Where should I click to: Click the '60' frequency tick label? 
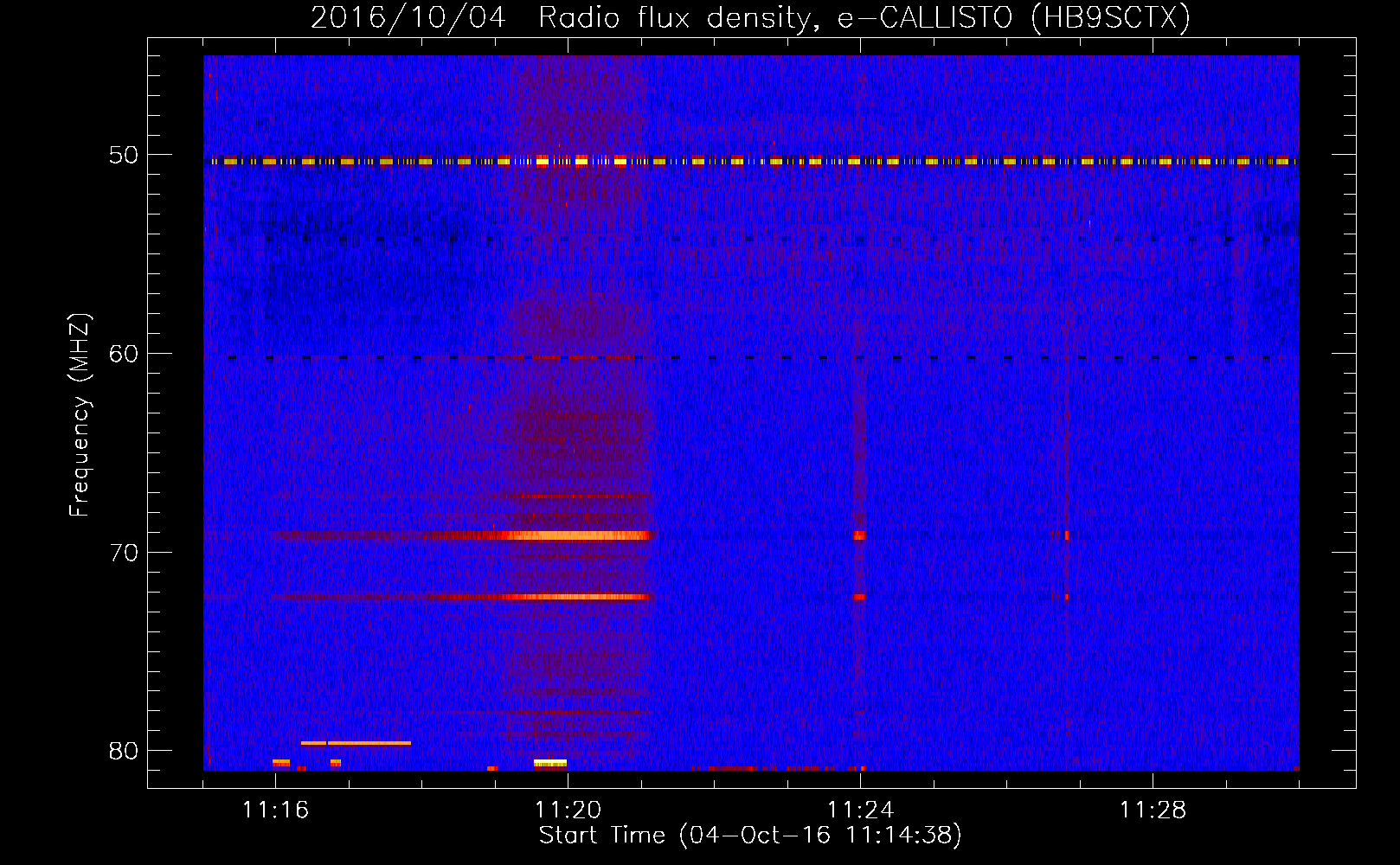(x=124, y=354)
